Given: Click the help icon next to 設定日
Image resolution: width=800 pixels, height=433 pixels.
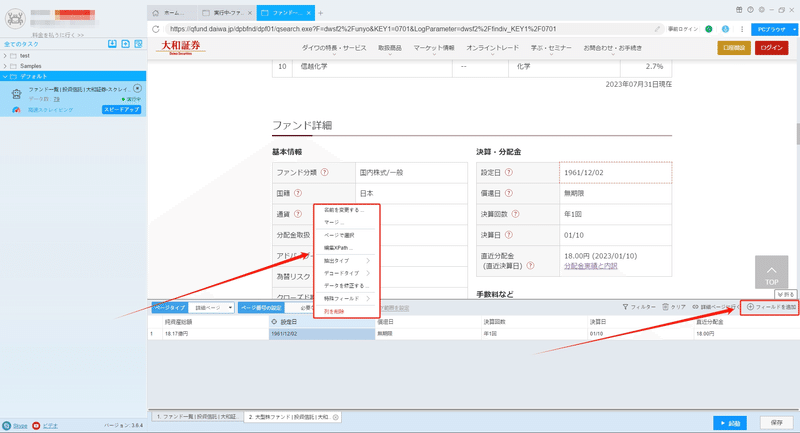Looking at the screenshot, I should 509,172.
